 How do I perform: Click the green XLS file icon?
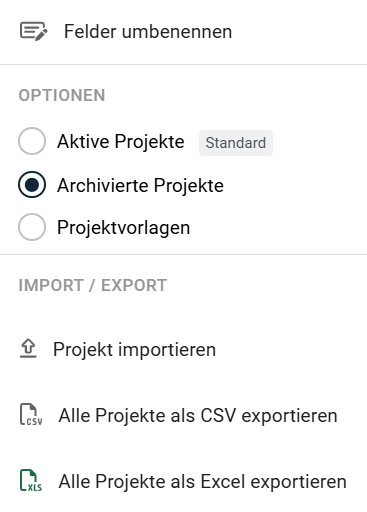tap(31, 481)
